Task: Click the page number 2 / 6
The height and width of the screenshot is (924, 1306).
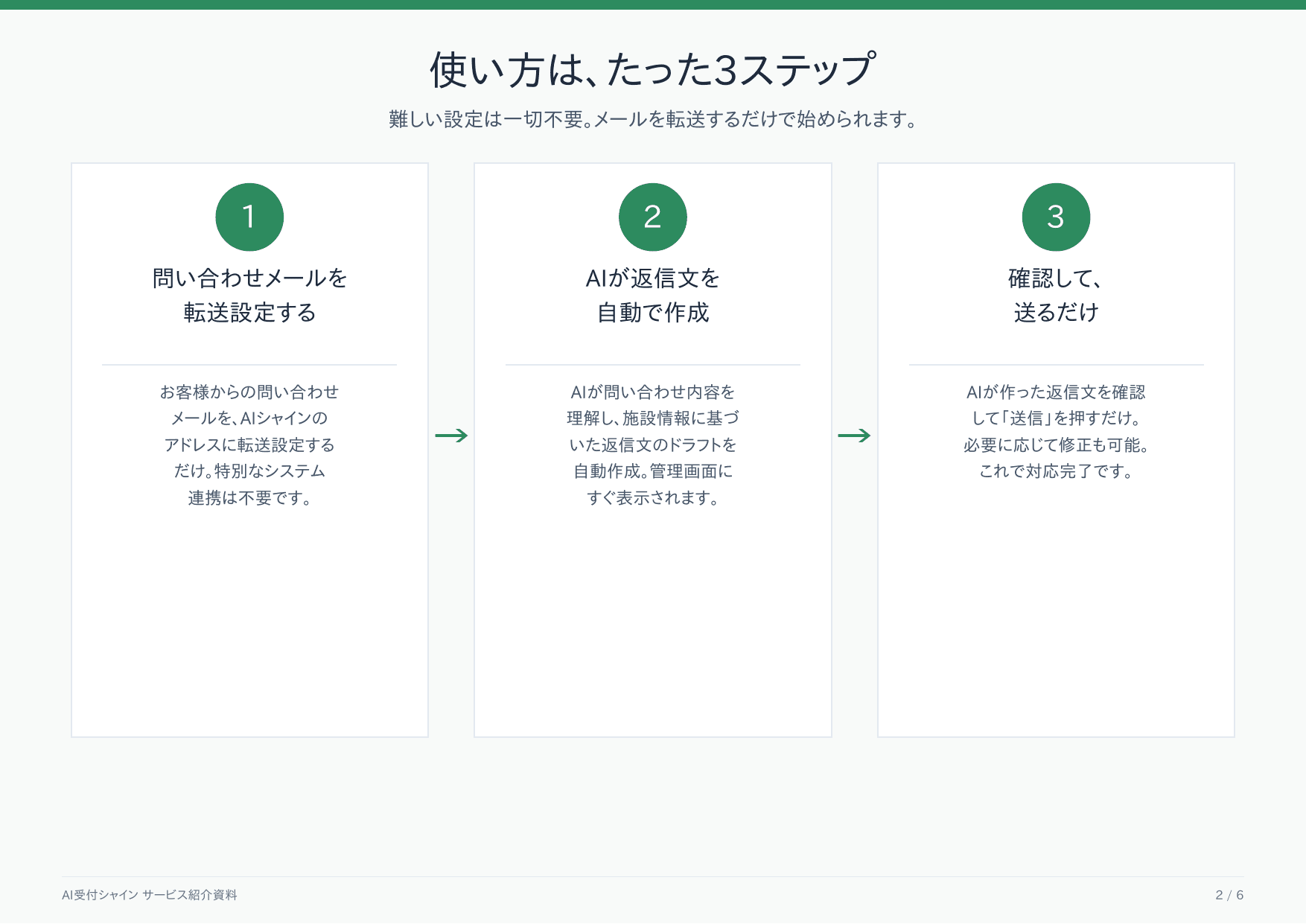Action: [1229, 895]
